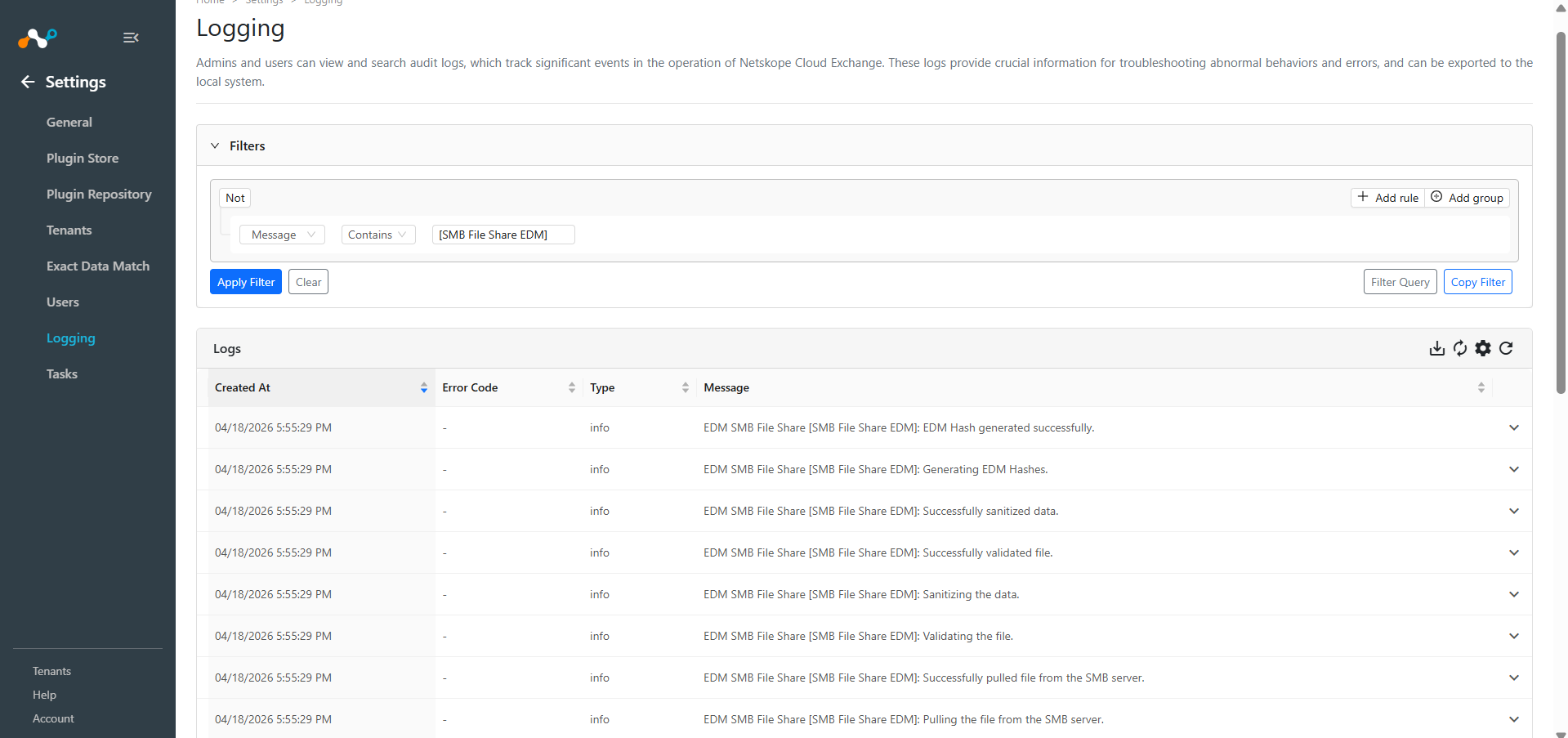Viewport: 1568px width, 738px height.
Task: Toggle auto-refresh with the circular arrows icon
Action: [1460, 349]
